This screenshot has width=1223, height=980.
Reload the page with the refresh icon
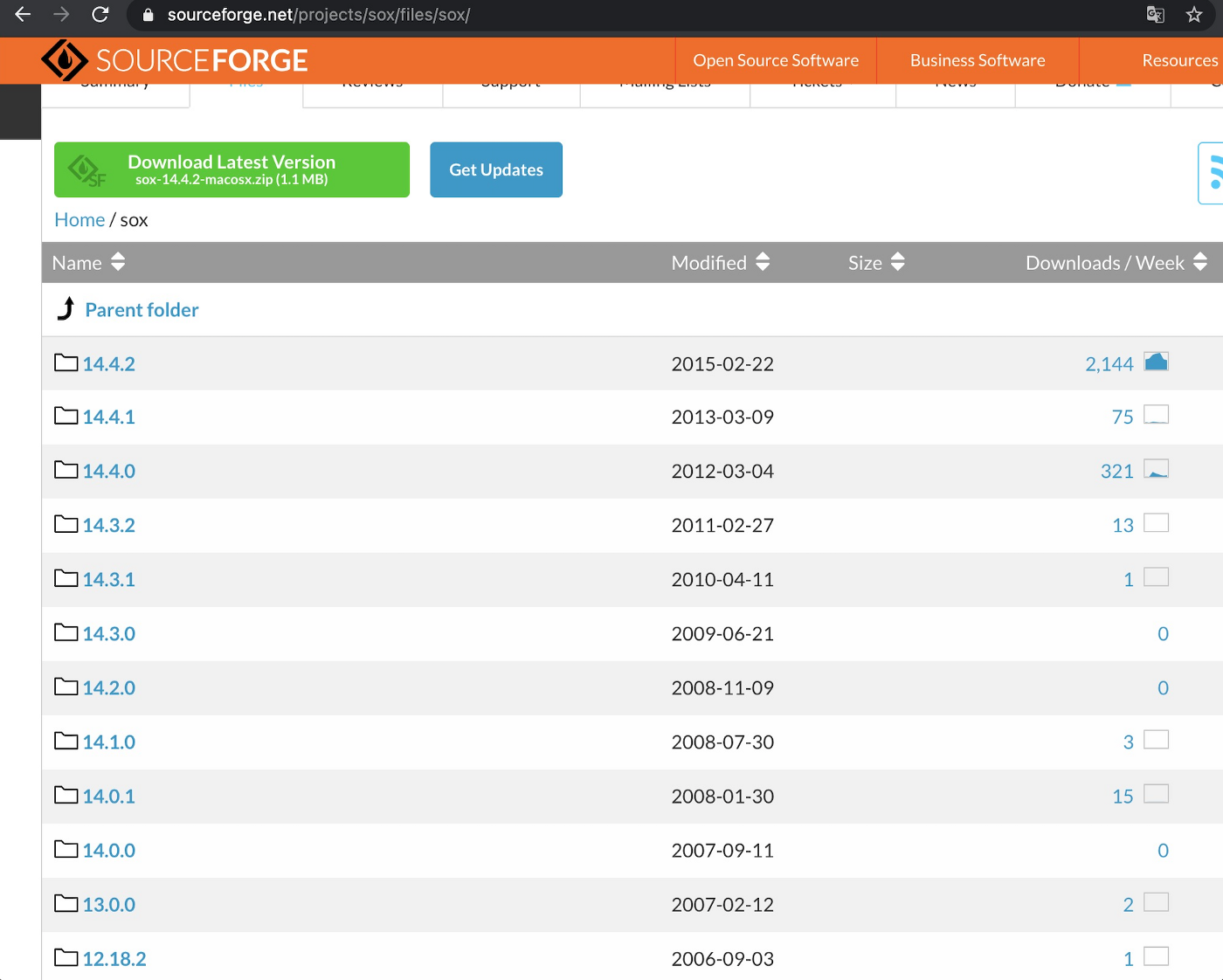[100, 15]
